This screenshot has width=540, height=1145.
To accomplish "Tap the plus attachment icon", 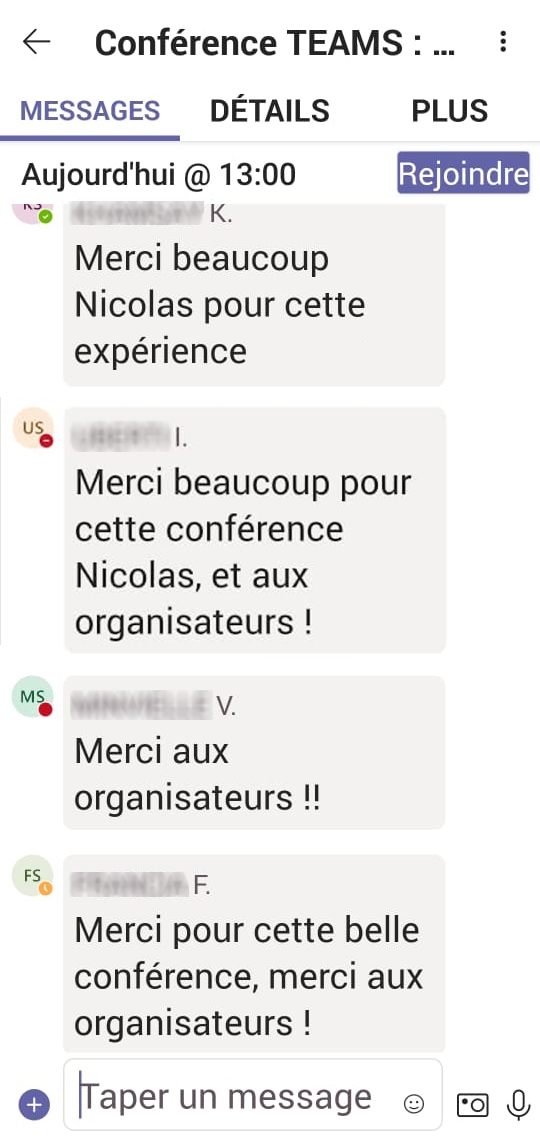I will [34, 1105].
